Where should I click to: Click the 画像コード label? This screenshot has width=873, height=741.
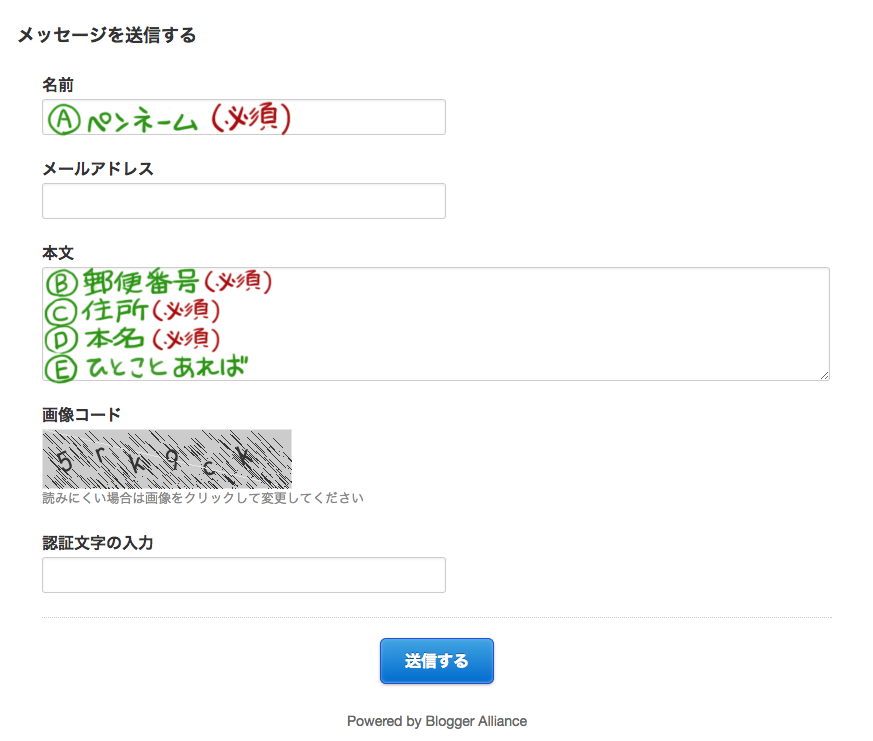(81, 415)
